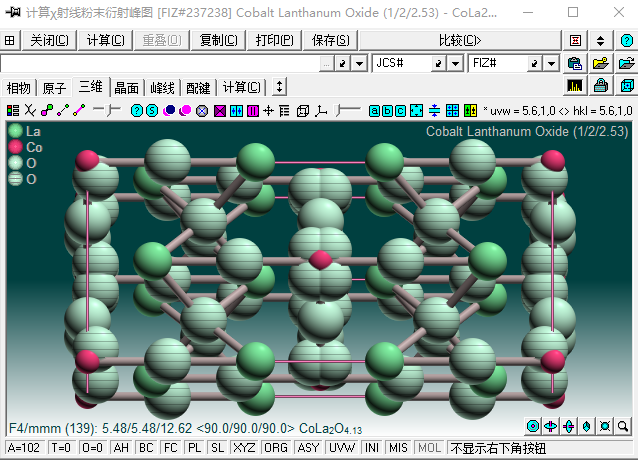Switch to the 原子 tab
This screenshot has width=638, height=460.
[54, 87]
